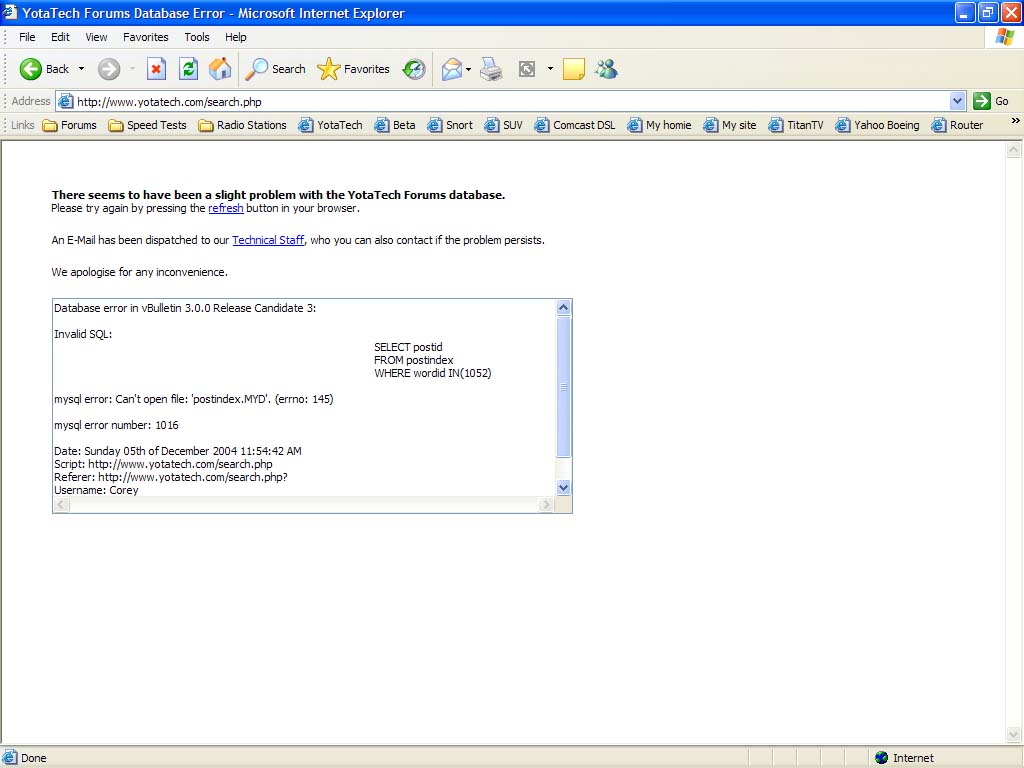Click the Mail envelope icon
The width and height of the screenshot is (1024, 768).
(451, 69)
